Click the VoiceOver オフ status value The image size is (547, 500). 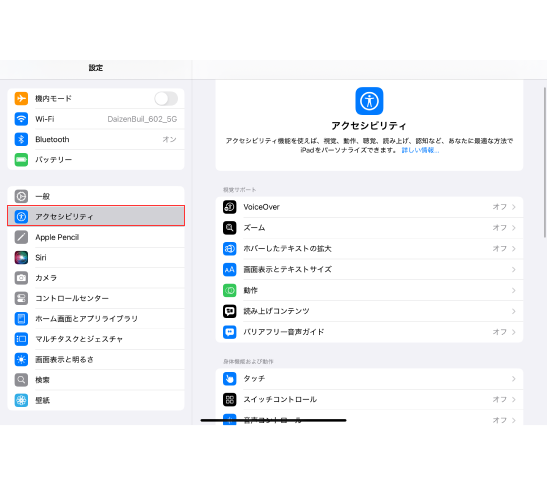(500, 207)
